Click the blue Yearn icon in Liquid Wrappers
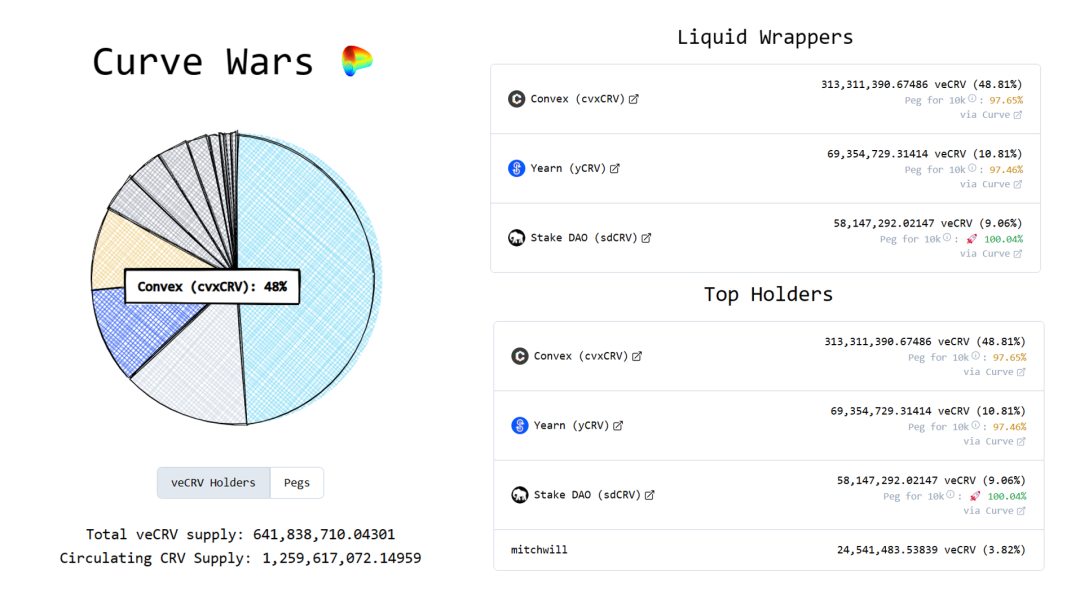 pyautogui.click(x=516, y=168)
